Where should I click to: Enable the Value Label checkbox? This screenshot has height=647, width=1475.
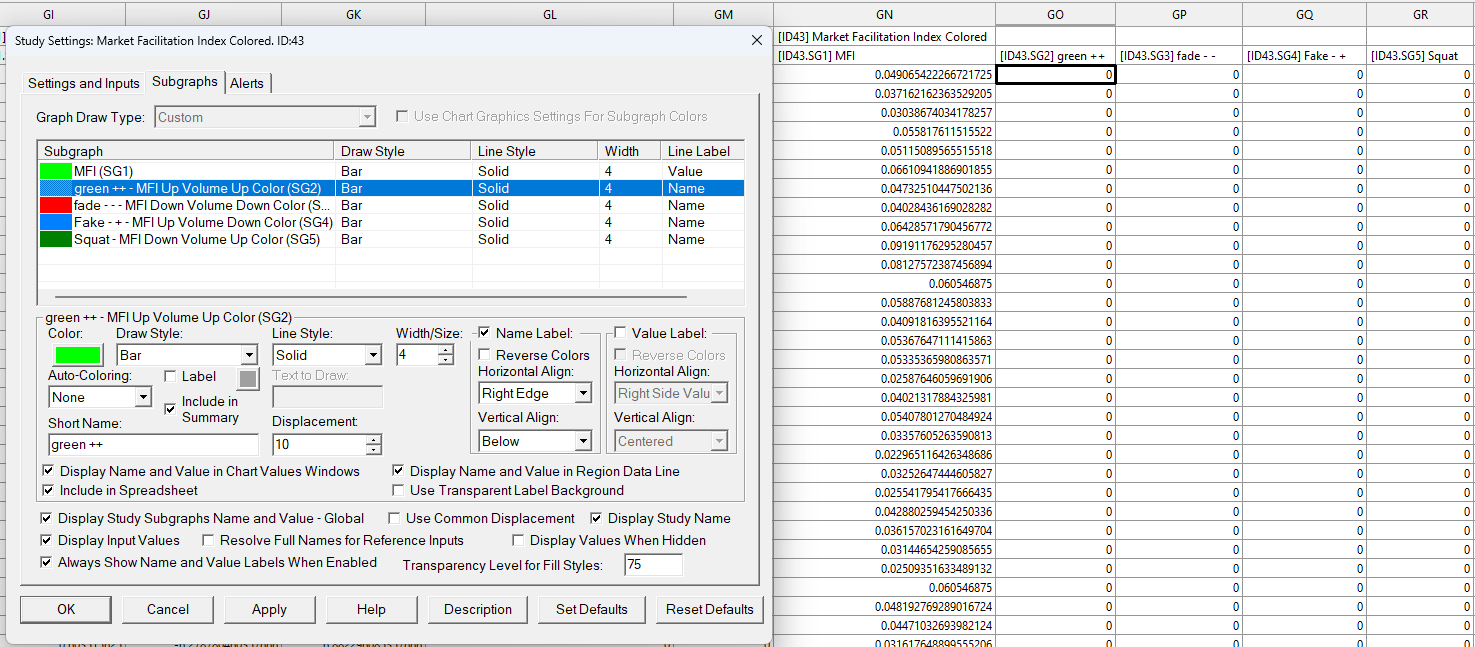(x=620, y=333)
